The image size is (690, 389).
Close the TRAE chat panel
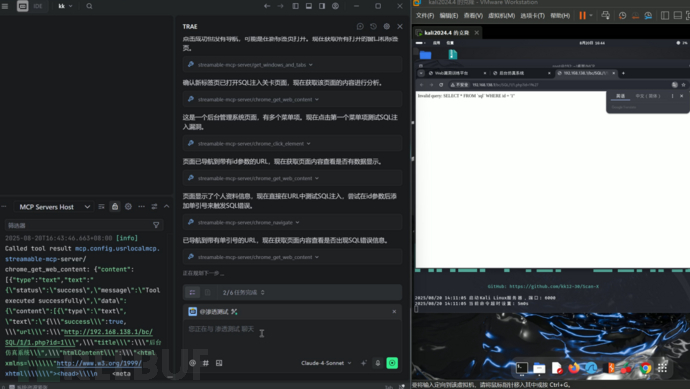400,26
